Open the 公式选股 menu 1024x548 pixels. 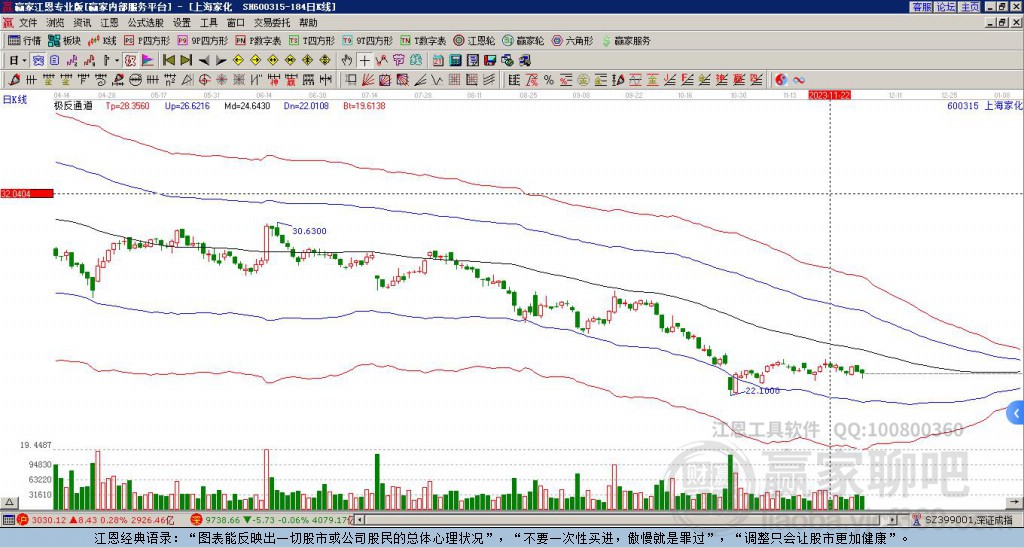tap(146, 23)
